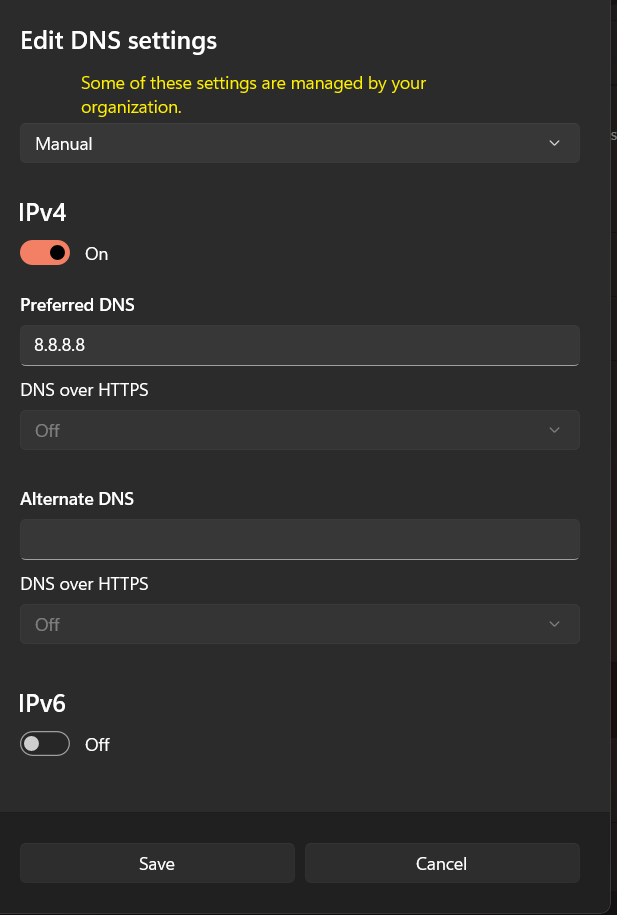Click the "Edit DNS settings" dialog title
The image size is (617, 915).
pyautogui.click(x=119, y=41)
